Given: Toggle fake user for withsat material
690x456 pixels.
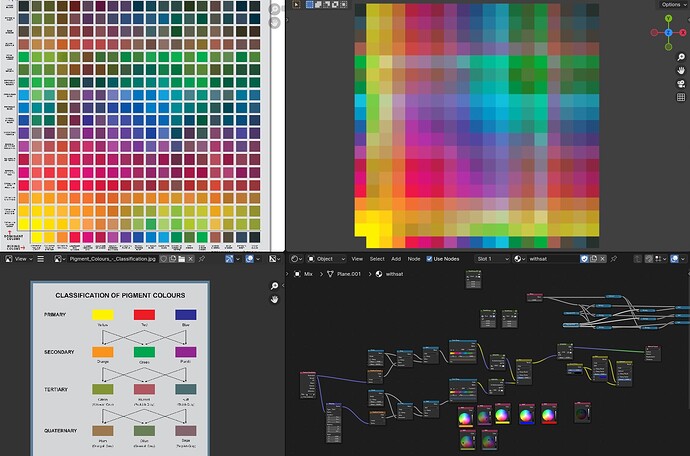Looking at the screenshot, I should [x=584, y=259].
